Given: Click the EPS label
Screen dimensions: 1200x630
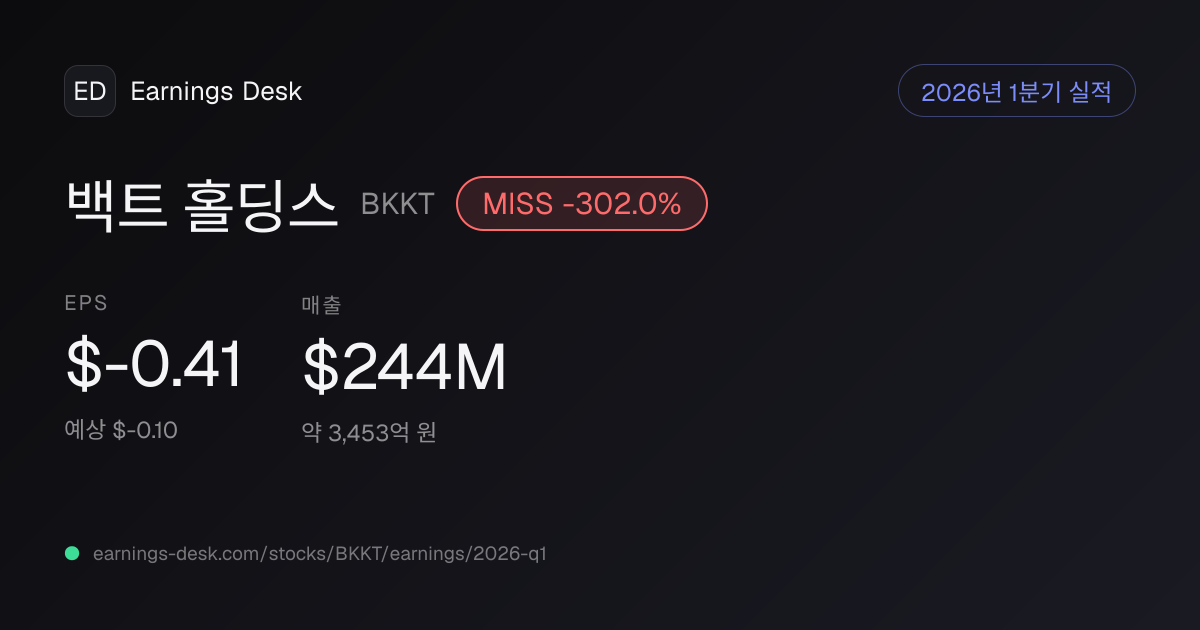Looking at the screenshot, I should (85, 304).
